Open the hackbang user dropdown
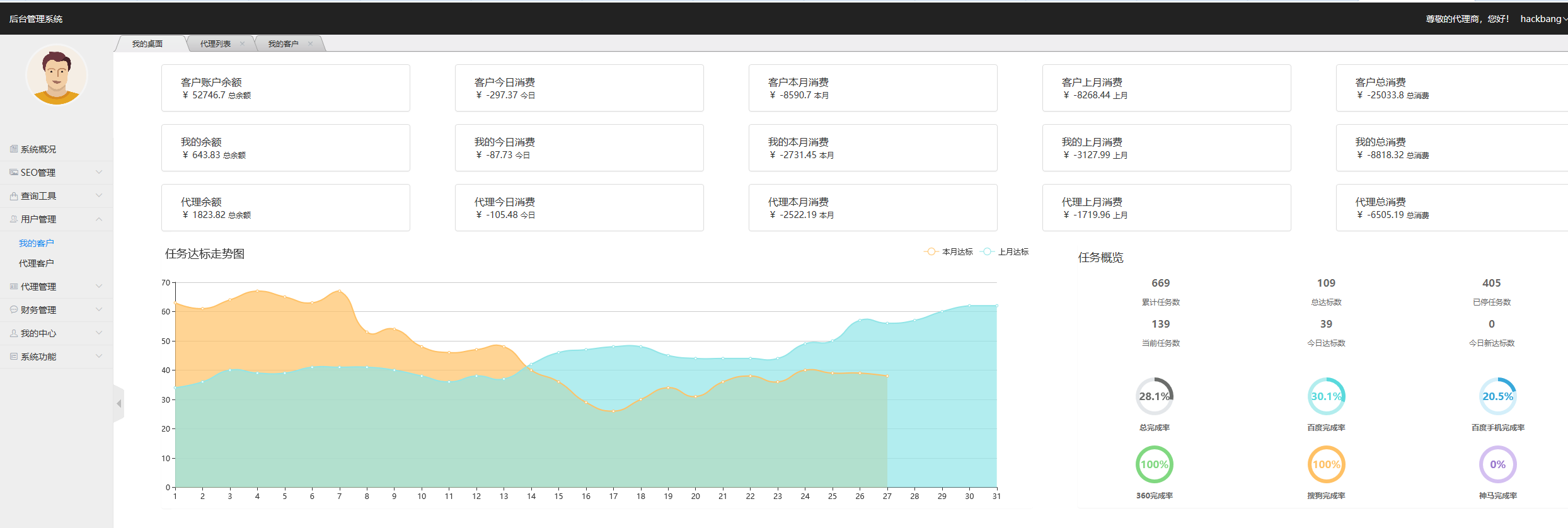Viewport: 1568px width, 528px height. [x=1543, y=19]
